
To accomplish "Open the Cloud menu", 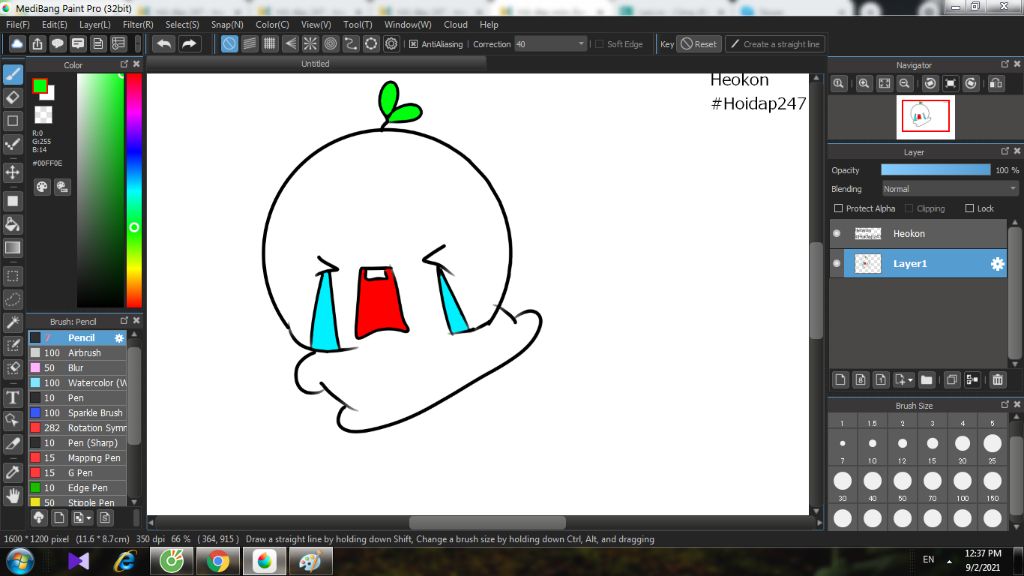I will (455, 24).
